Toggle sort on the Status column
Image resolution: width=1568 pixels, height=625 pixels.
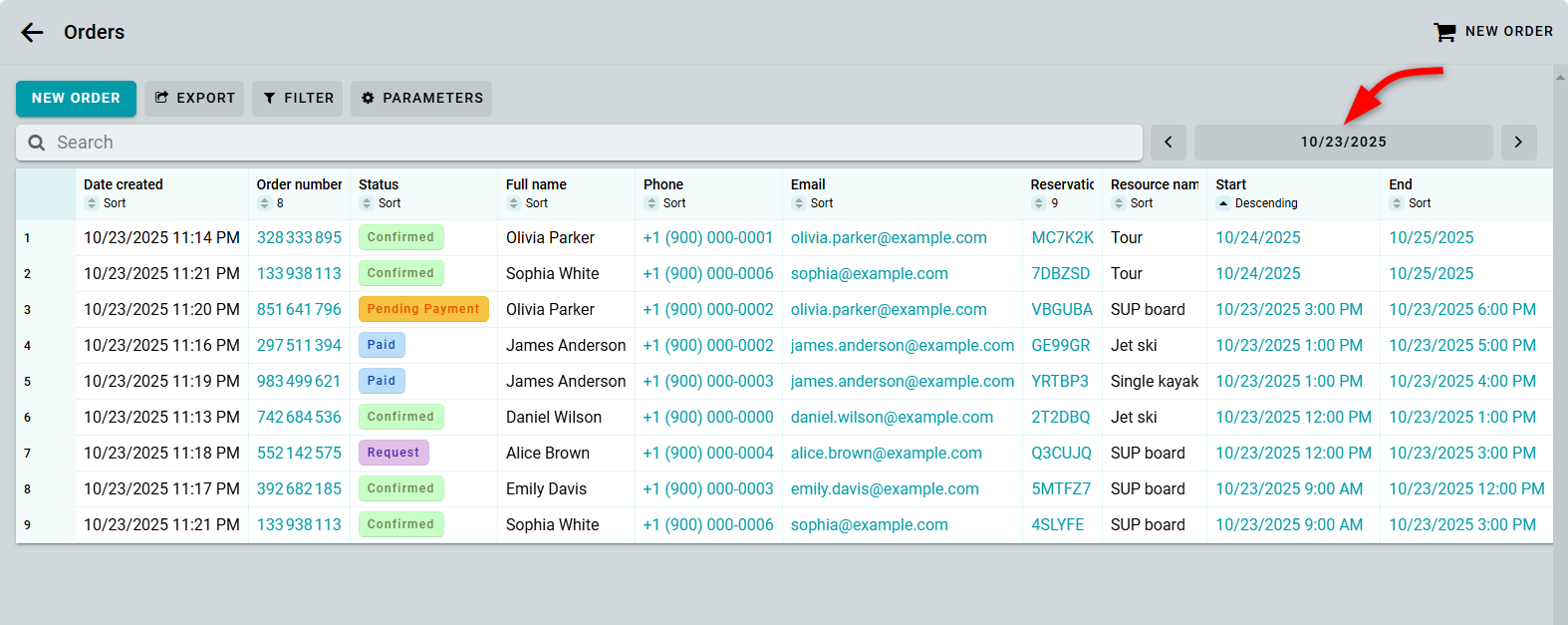[380, 203]
